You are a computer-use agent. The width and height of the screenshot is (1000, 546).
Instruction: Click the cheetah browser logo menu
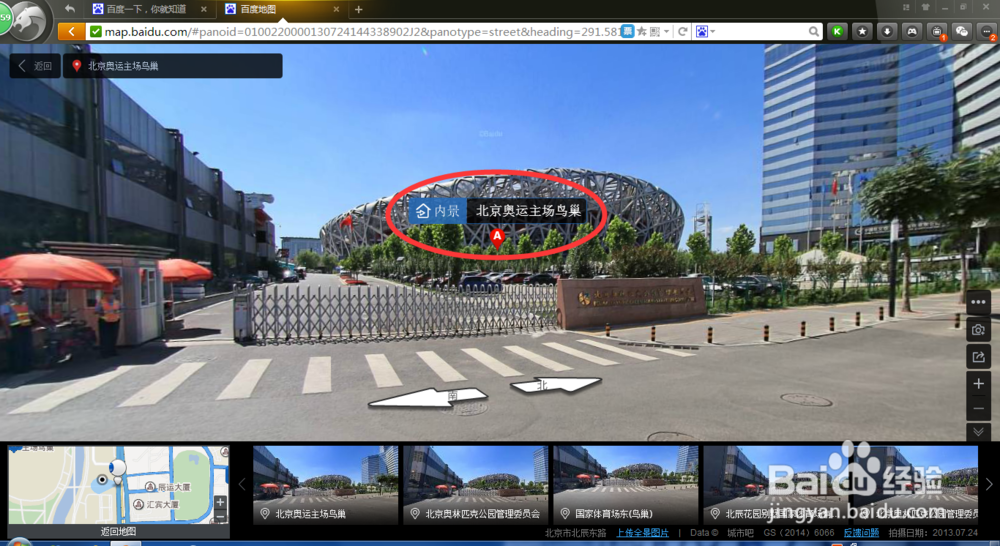coord(29,20)
